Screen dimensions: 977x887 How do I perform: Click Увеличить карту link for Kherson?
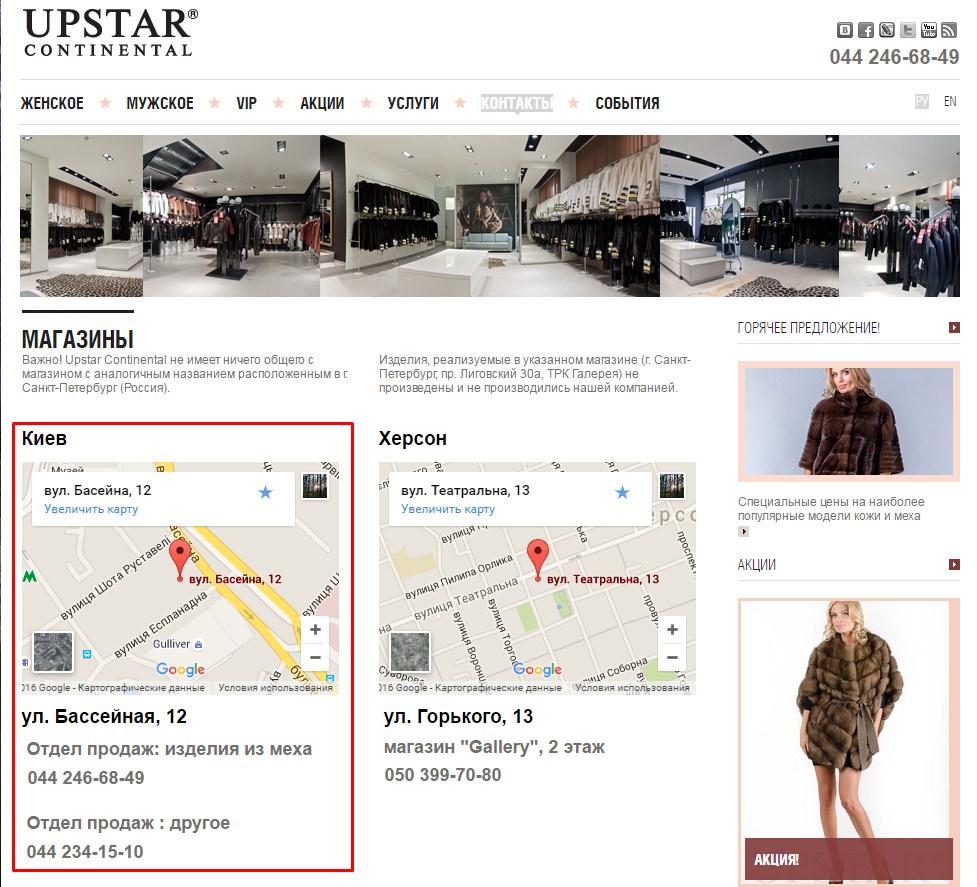point(448,509)
